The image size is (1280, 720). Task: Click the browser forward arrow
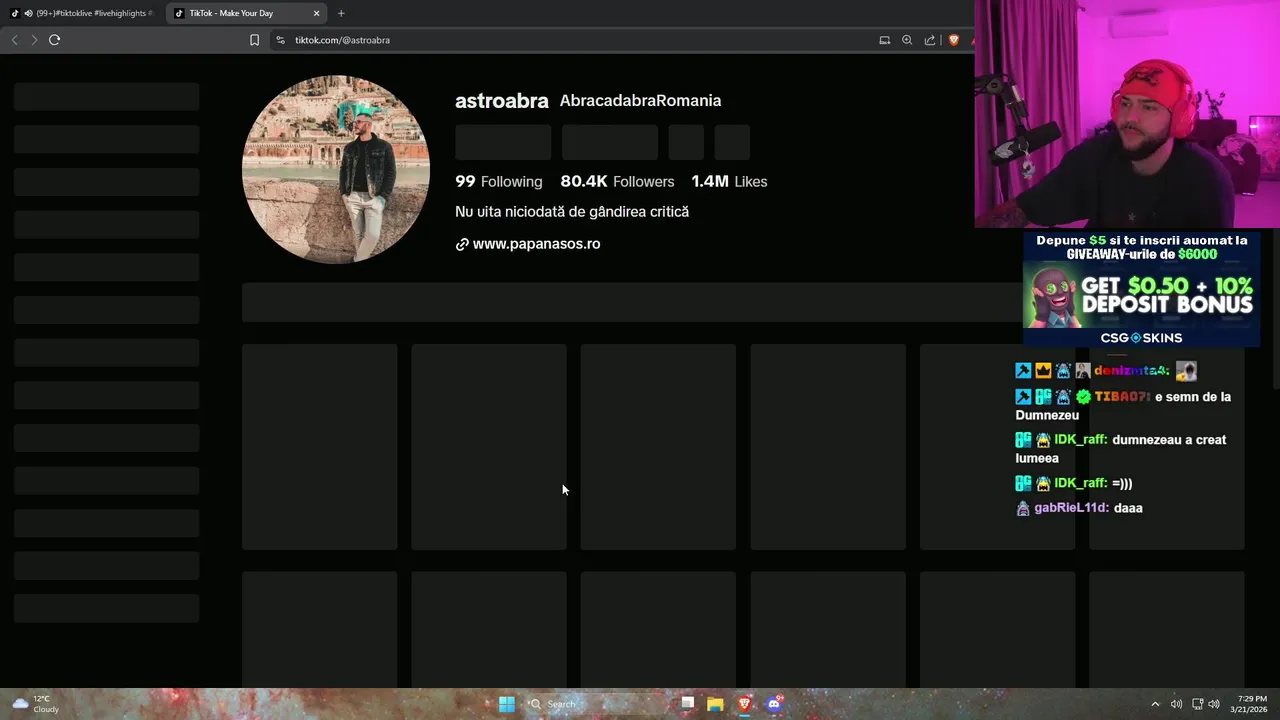click(34, 40)
